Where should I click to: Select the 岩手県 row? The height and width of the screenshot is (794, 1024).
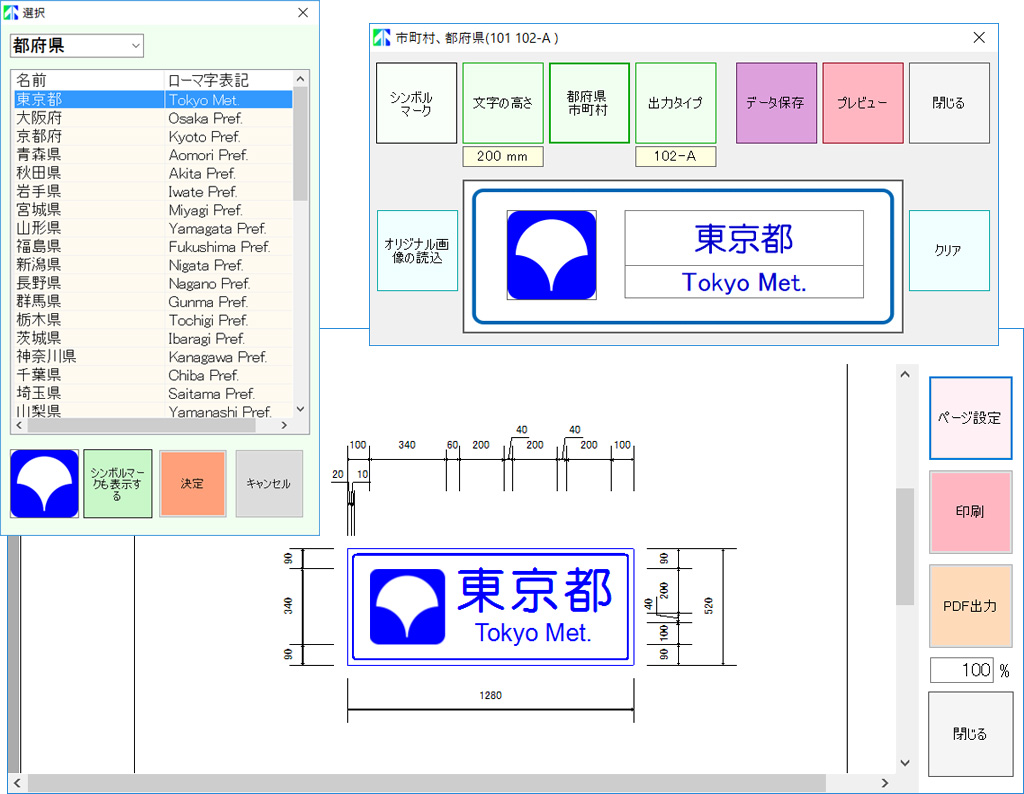(x=153, y=191)
